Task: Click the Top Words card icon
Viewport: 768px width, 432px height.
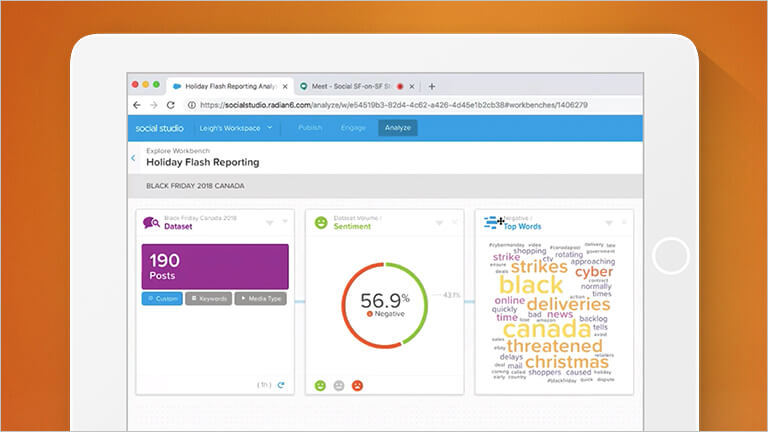Action: [x=492, y=223]
